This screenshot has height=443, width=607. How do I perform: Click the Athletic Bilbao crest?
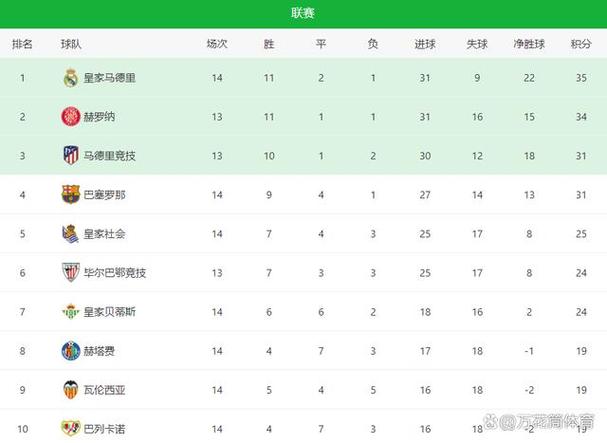tap(71, 272)
